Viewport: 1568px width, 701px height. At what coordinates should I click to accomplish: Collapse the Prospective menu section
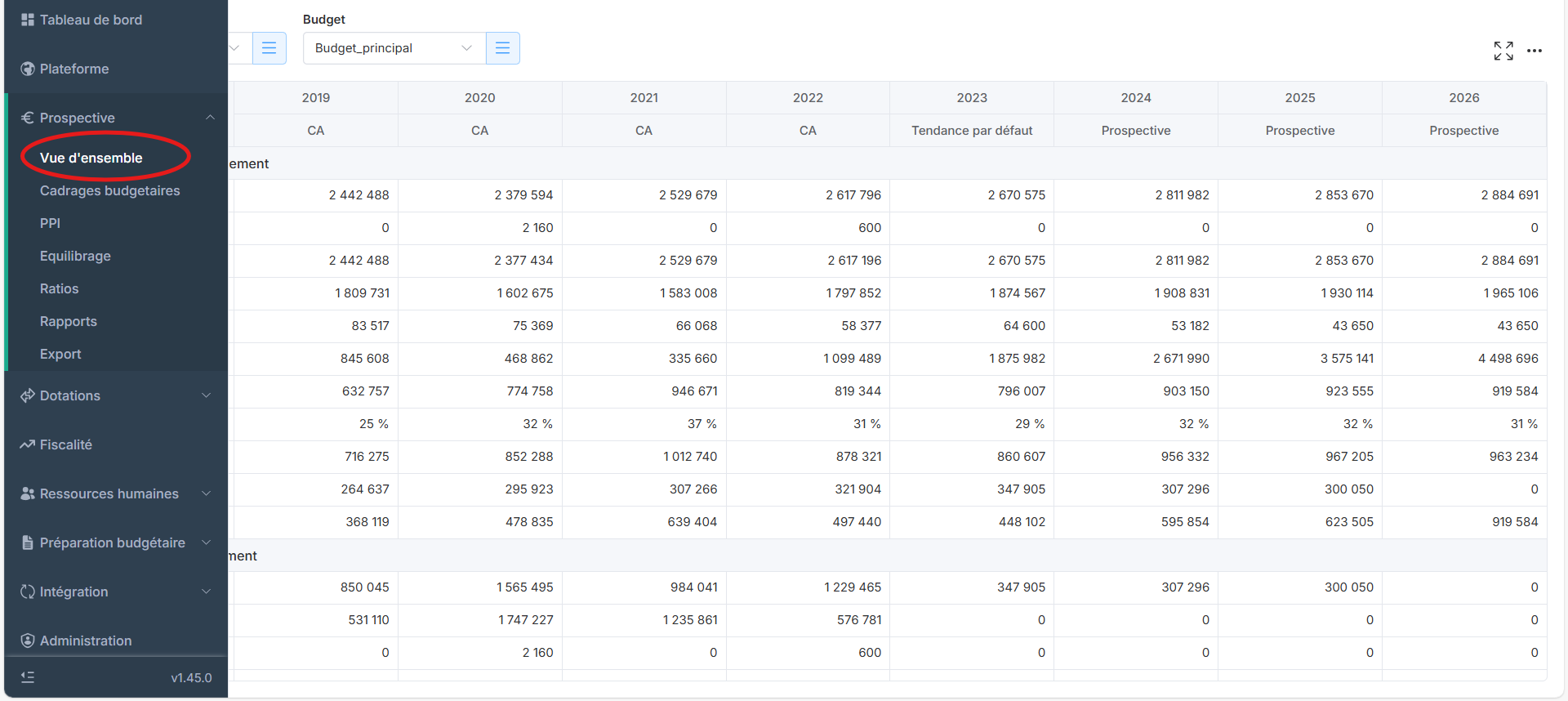pyautogui.click(x=210, y=118)
